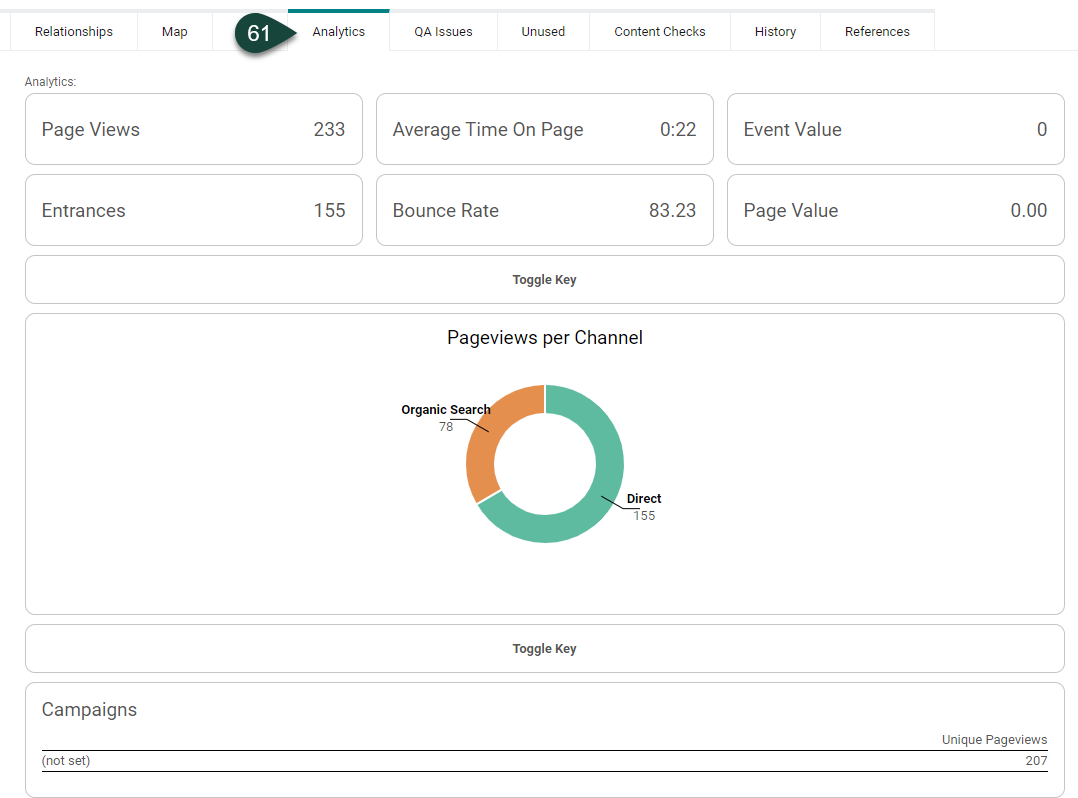Switch to the Content Checks tab
Image resolution: width=1078 pixels, height=798 pixels.
659,31
